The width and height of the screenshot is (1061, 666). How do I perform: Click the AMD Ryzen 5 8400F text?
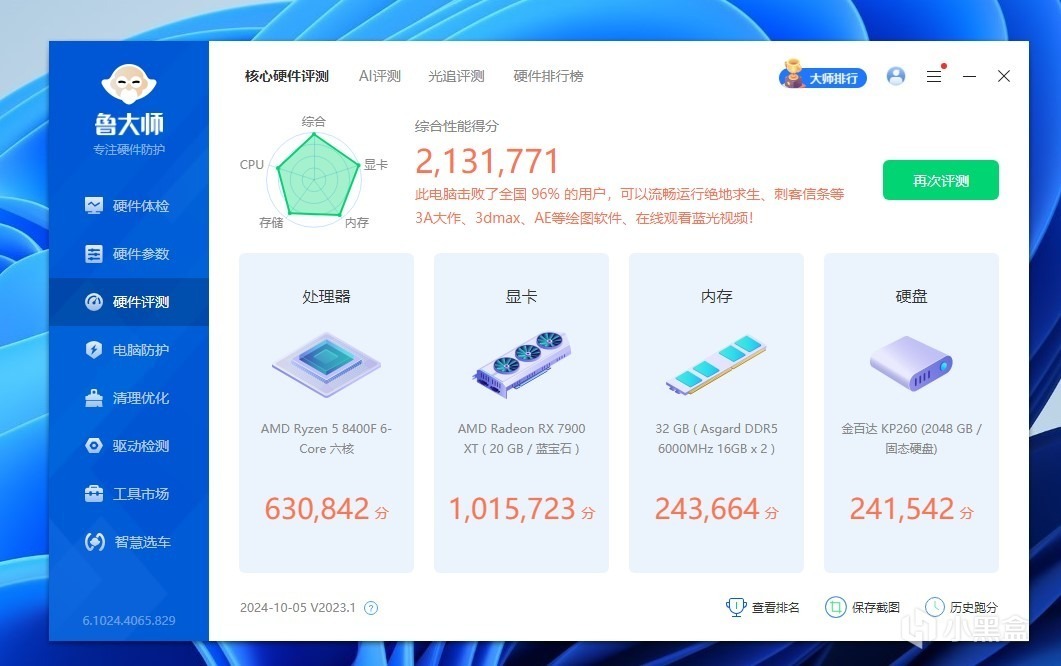(326, 439)
